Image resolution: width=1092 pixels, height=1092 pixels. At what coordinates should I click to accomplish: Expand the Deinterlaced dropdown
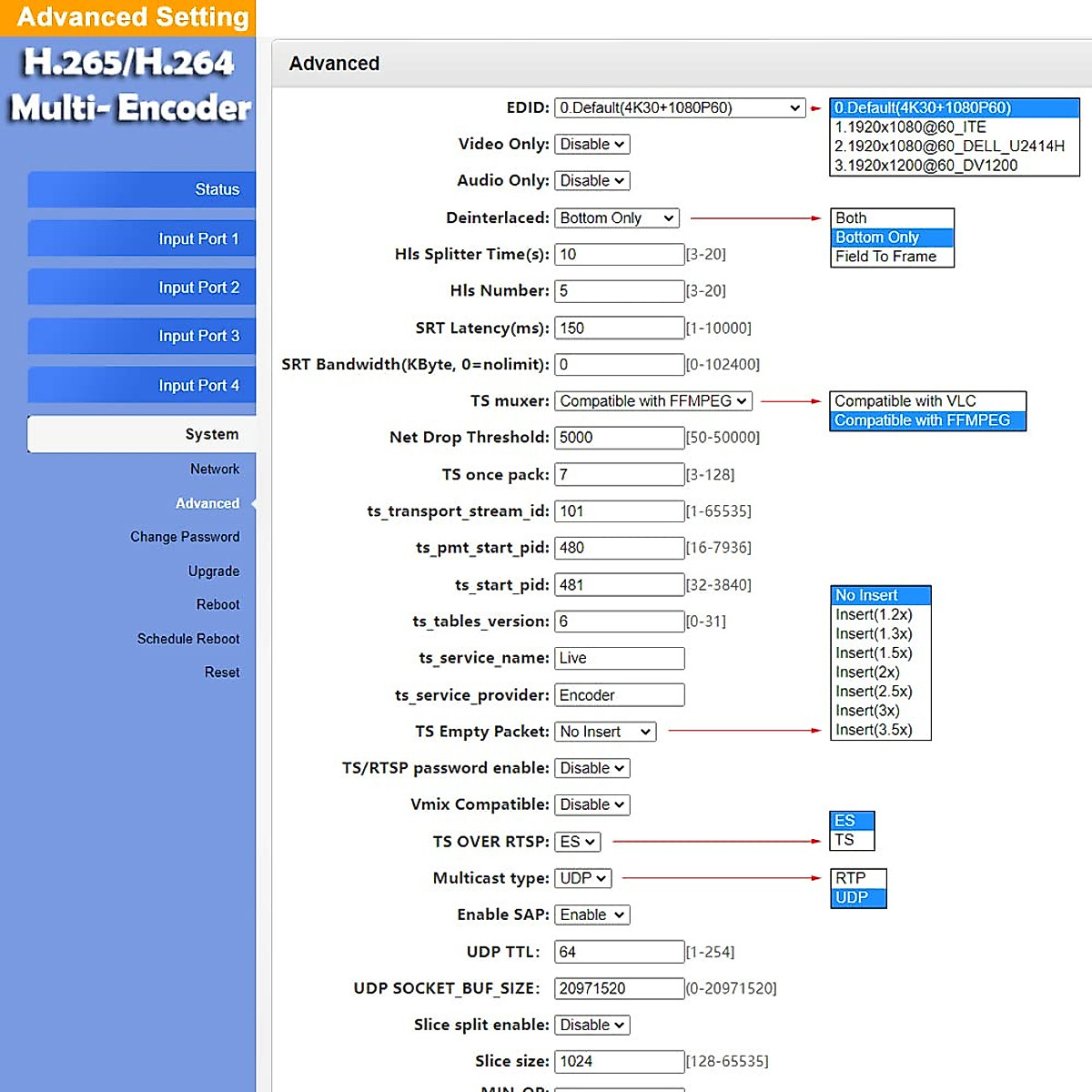(617, 218)
